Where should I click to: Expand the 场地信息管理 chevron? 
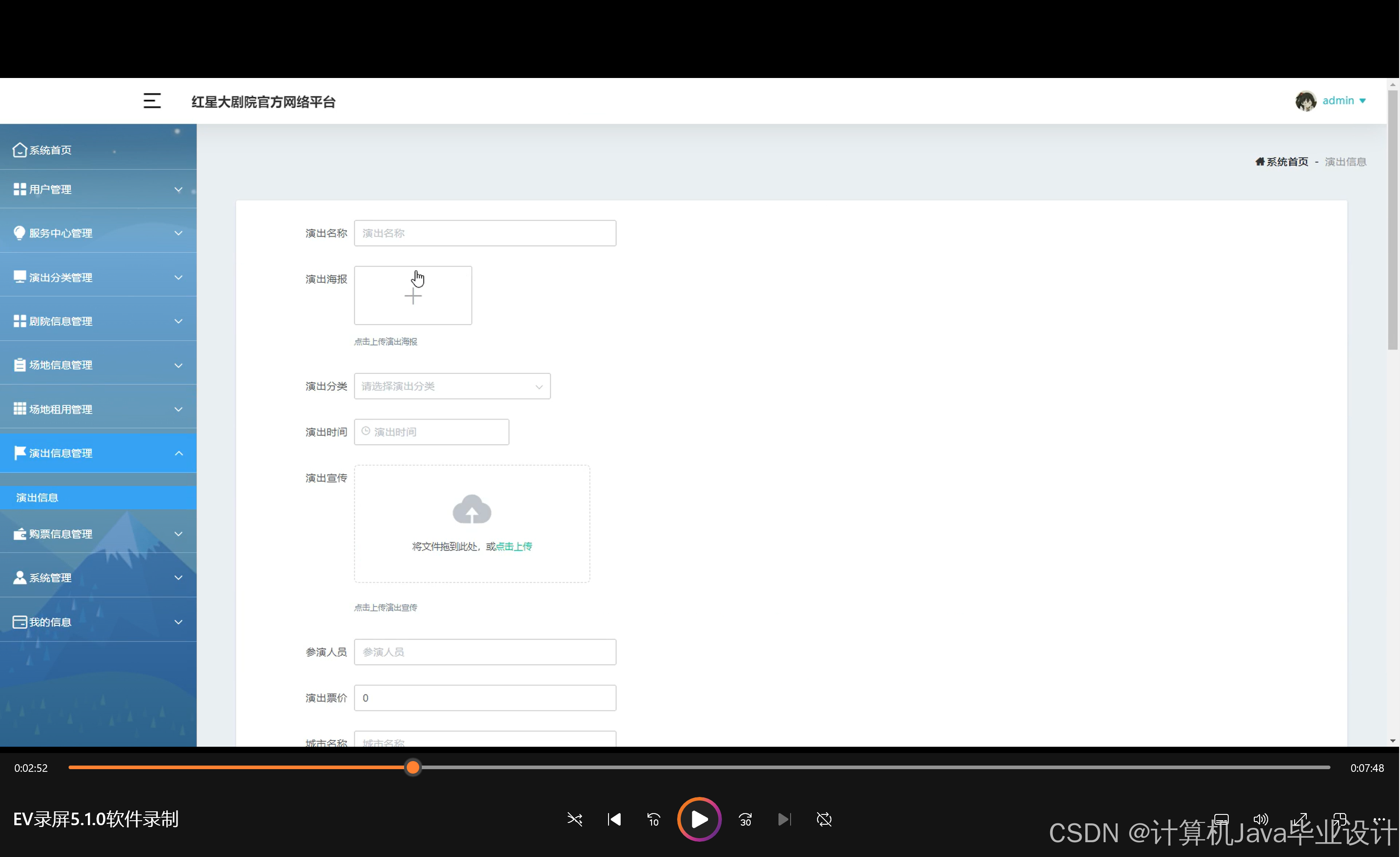[x=178, y=366]
